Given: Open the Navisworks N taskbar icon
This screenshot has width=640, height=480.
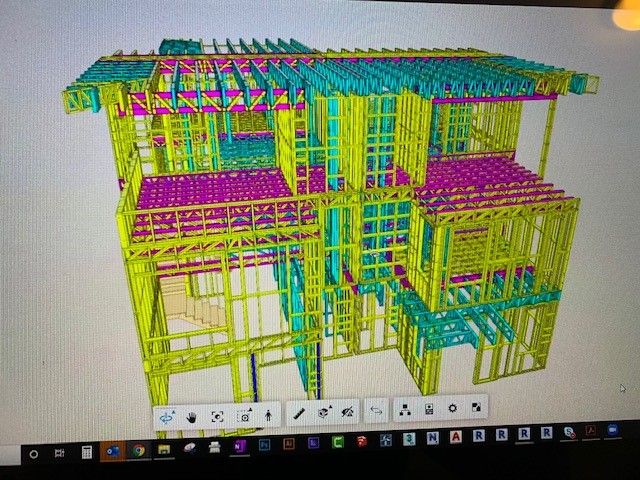Looking at the screenshot, I should pos(432,438).
